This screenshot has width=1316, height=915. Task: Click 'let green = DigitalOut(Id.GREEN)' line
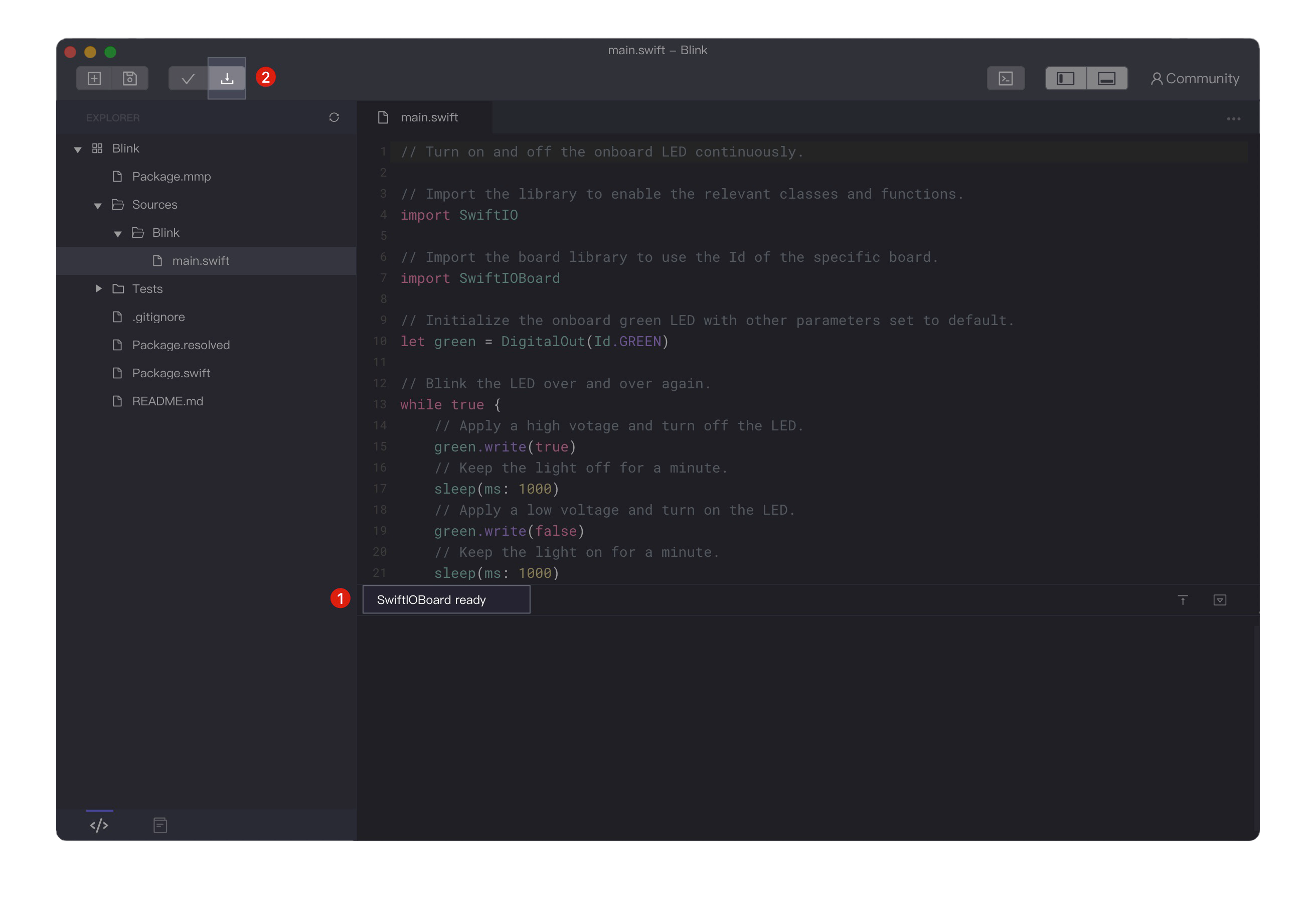pos(534,342)
